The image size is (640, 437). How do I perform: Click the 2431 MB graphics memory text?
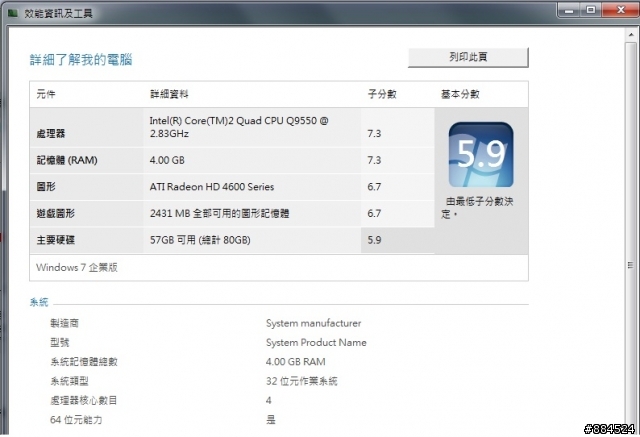(220, 213)
